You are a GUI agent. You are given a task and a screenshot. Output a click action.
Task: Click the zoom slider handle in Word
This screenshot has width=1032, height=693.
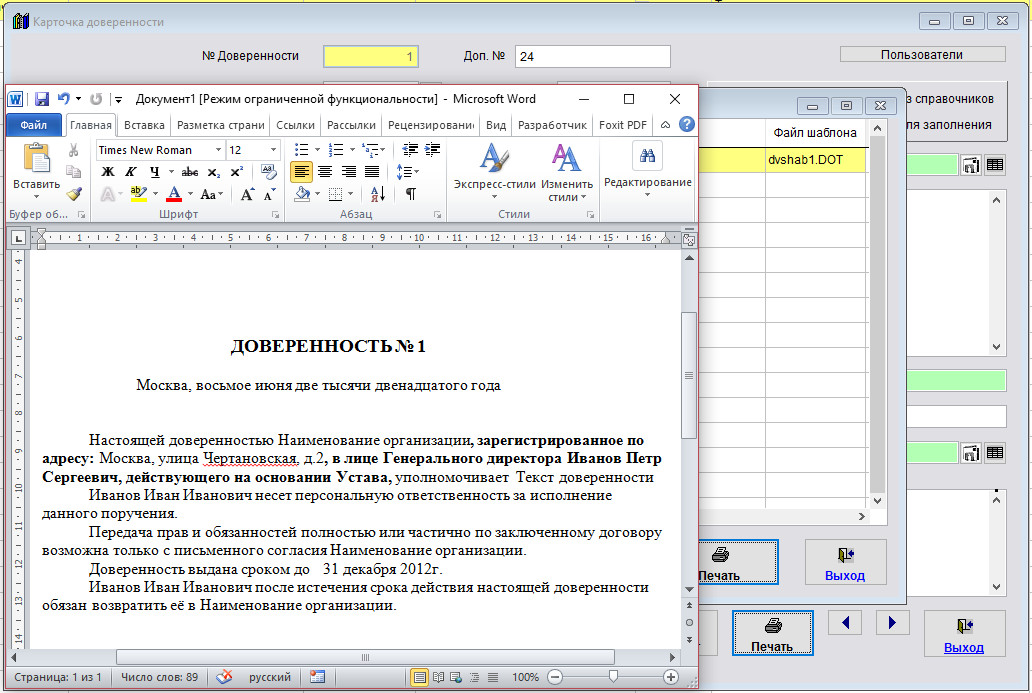[x=612, y=677]
